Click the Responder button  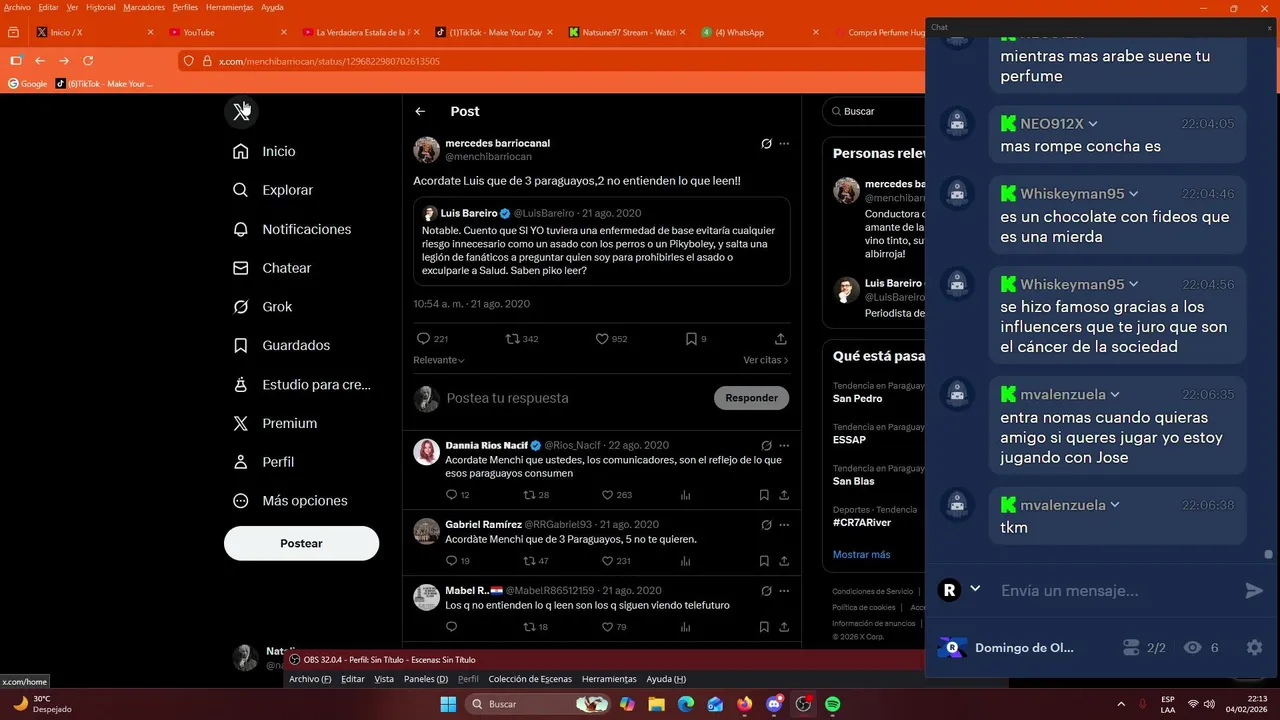(x=752, y=398)
